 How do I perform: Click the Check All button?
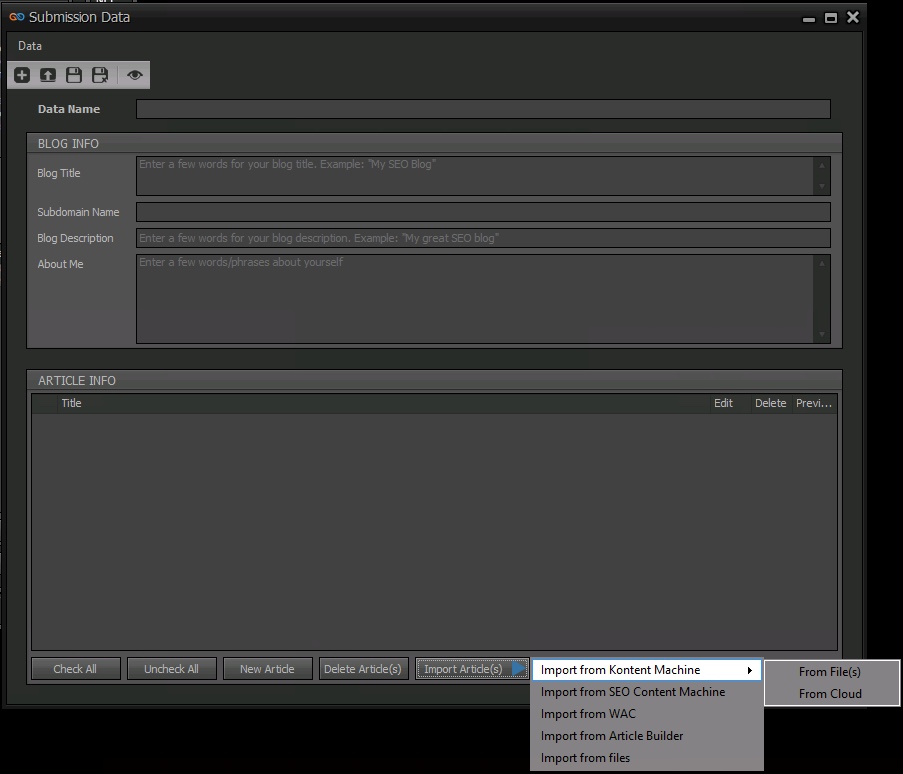pos(75,669)
